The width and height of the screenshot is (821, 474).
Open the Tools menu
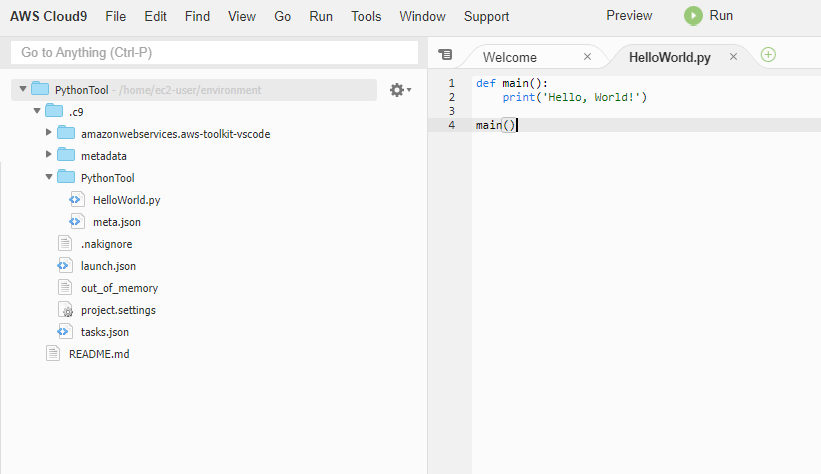pos(366,17)
